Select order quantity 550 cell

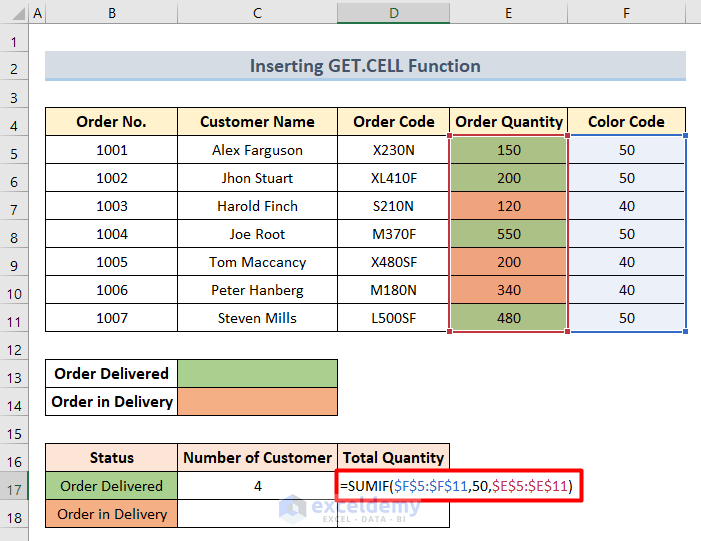point(508,234)
